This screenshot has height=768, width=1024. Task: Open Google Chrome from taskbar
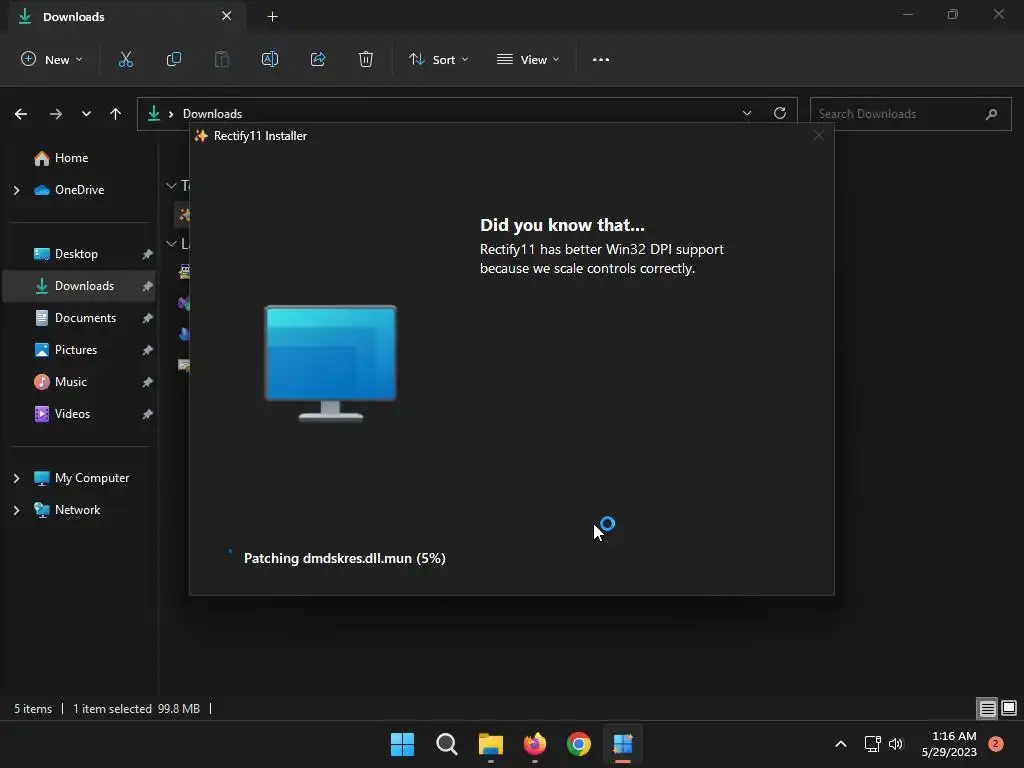tap(579, 744)
